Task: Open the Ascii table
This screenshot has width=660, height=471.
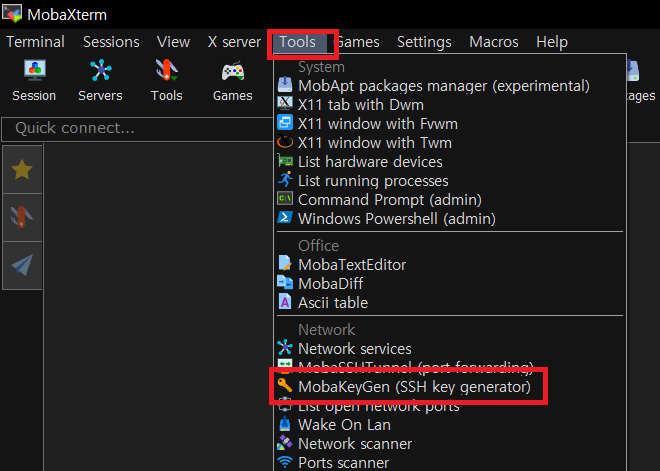Action: (x=333, y=303)
